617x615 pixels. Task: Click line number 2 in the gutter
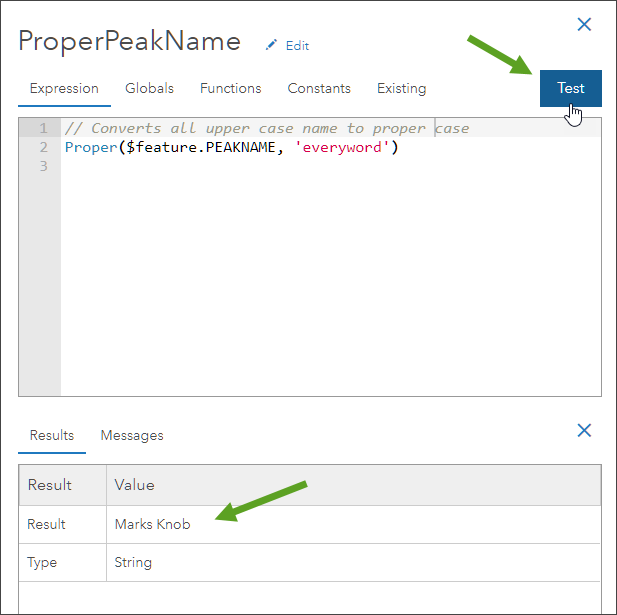coord(43,147)
